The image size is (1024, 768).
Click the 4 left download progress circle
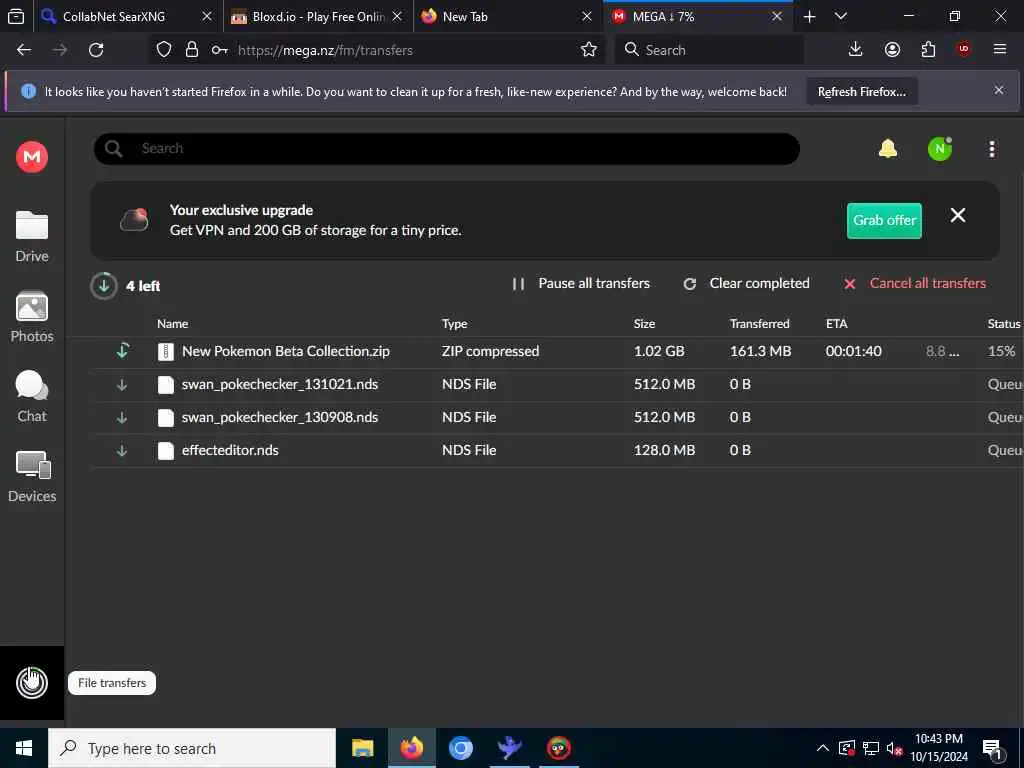click(x=103, y=286)
